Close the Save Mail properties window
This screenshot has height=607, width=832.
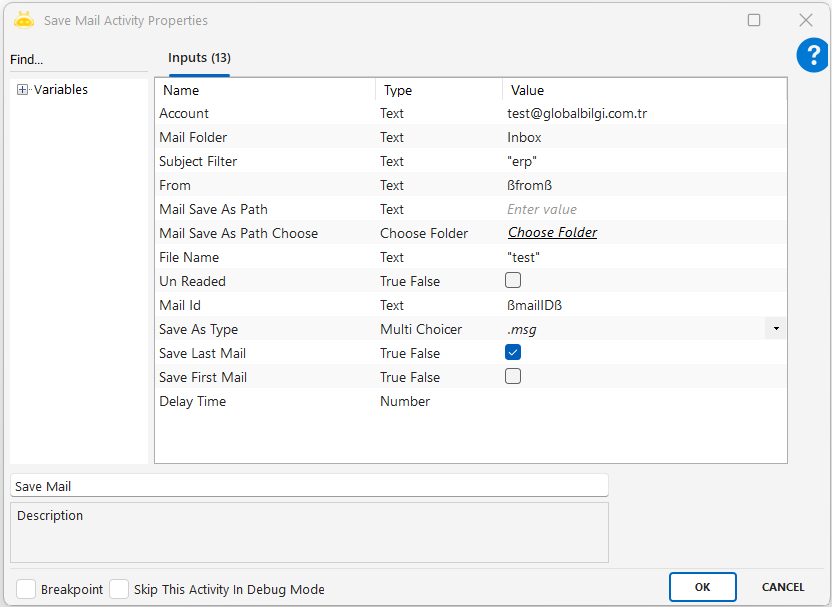coord(805,20)
